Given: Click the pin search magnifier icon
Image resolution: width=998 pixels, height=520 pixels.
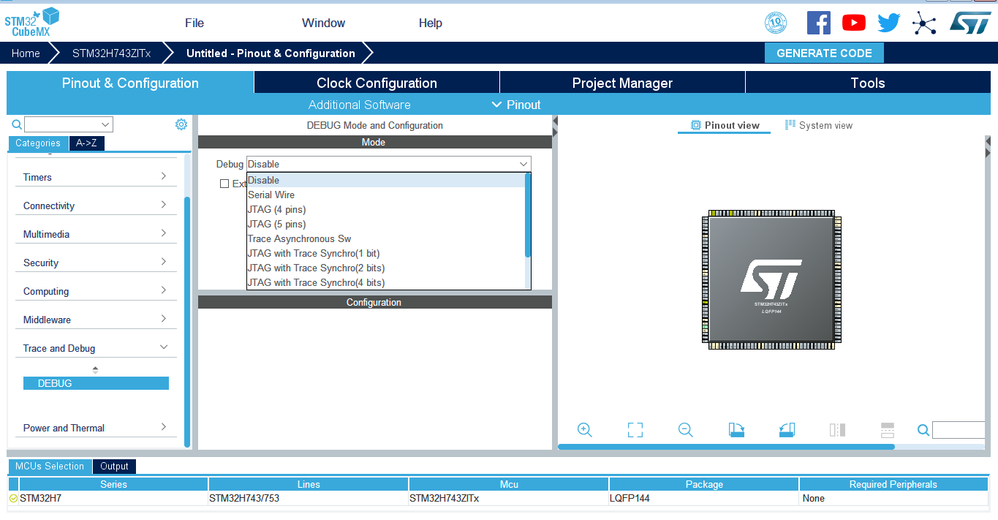Looking at the screenshot, I should (923, 430).
